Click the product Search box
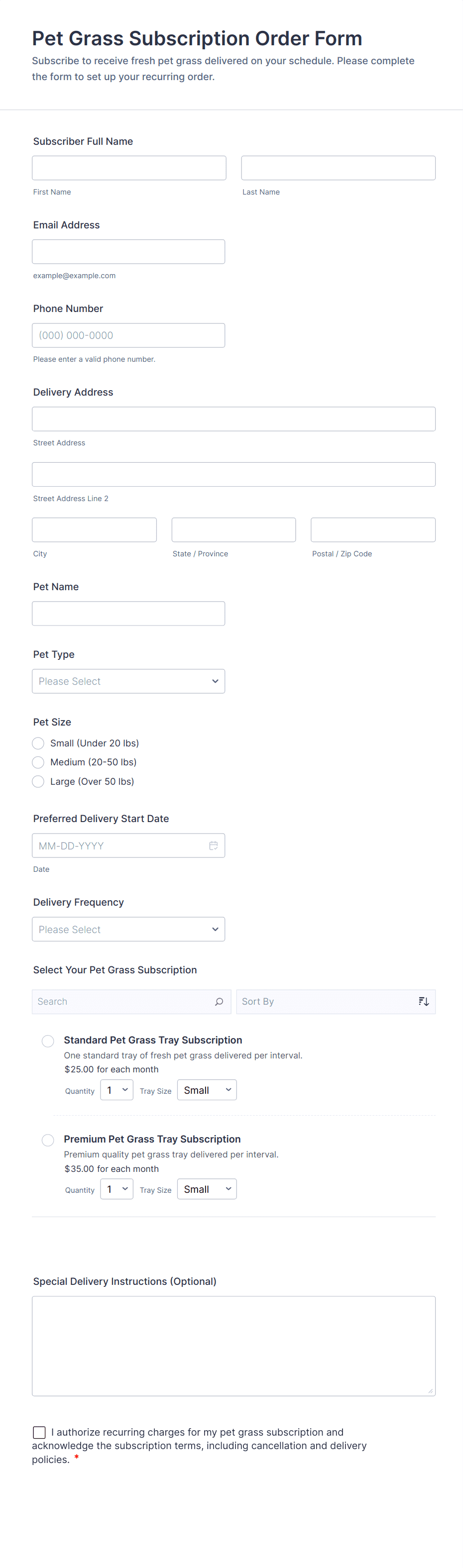463x1568 pixels. (122, 1001)
